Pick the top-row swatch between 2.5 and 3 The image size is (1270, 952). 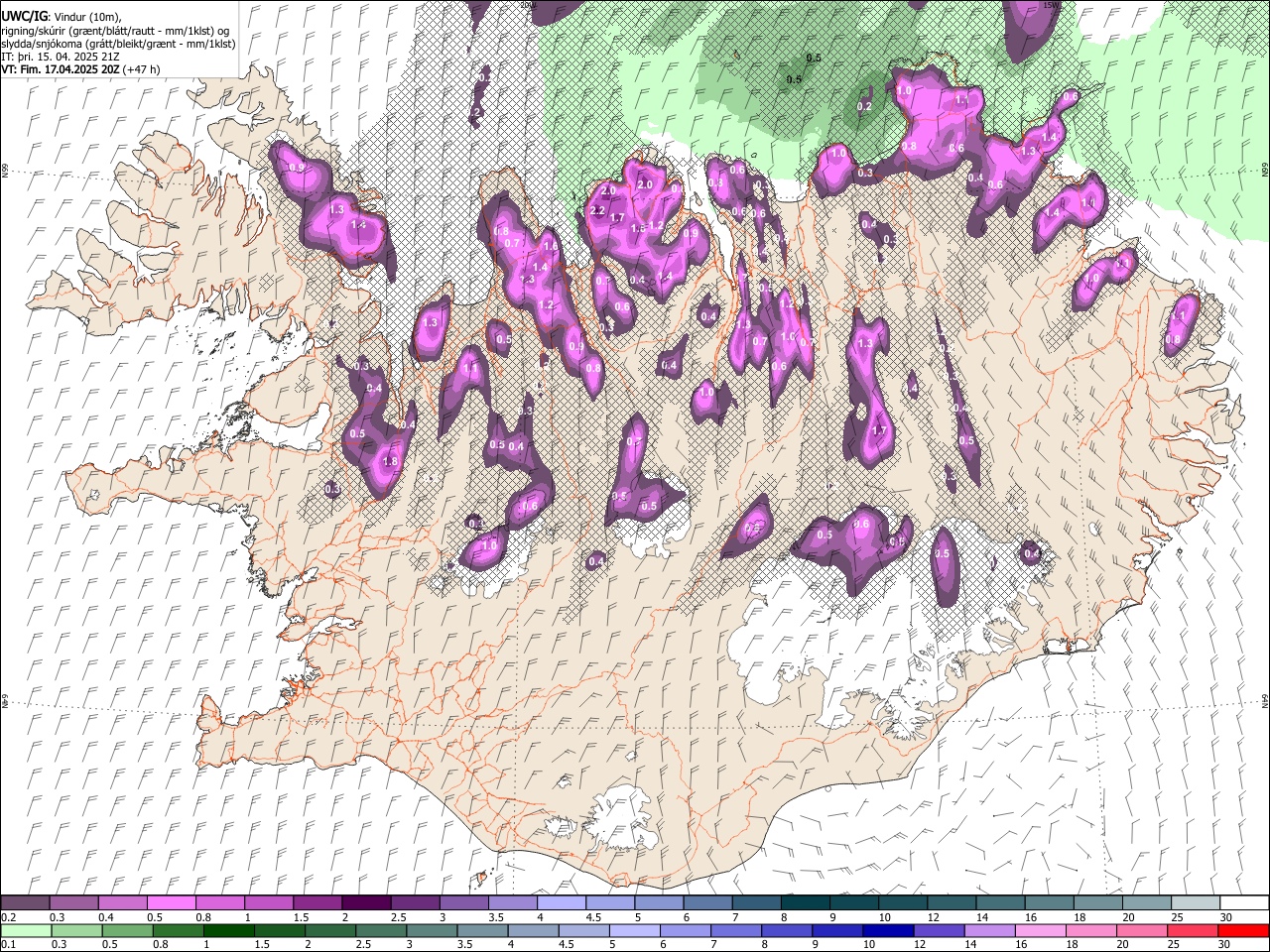pos(415,902)
